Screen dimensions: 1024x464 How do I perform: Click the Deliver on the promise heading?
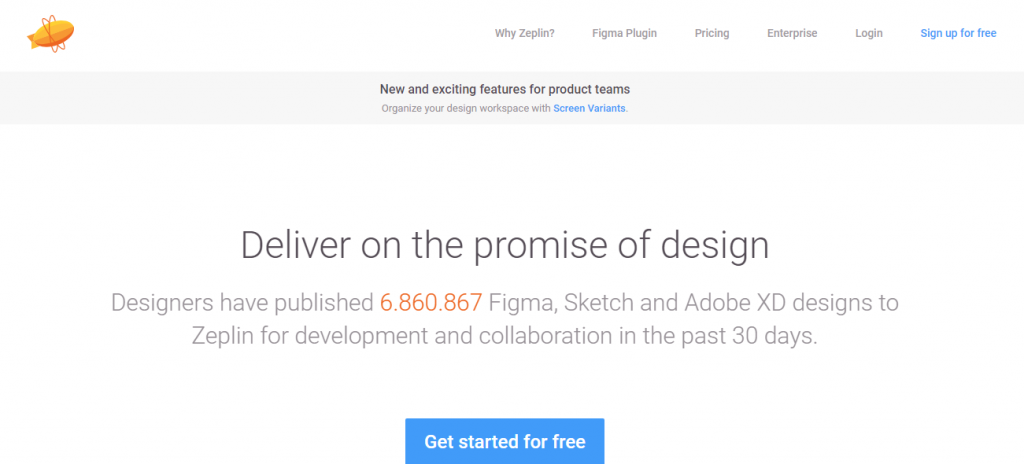click(x=505, y=245)
